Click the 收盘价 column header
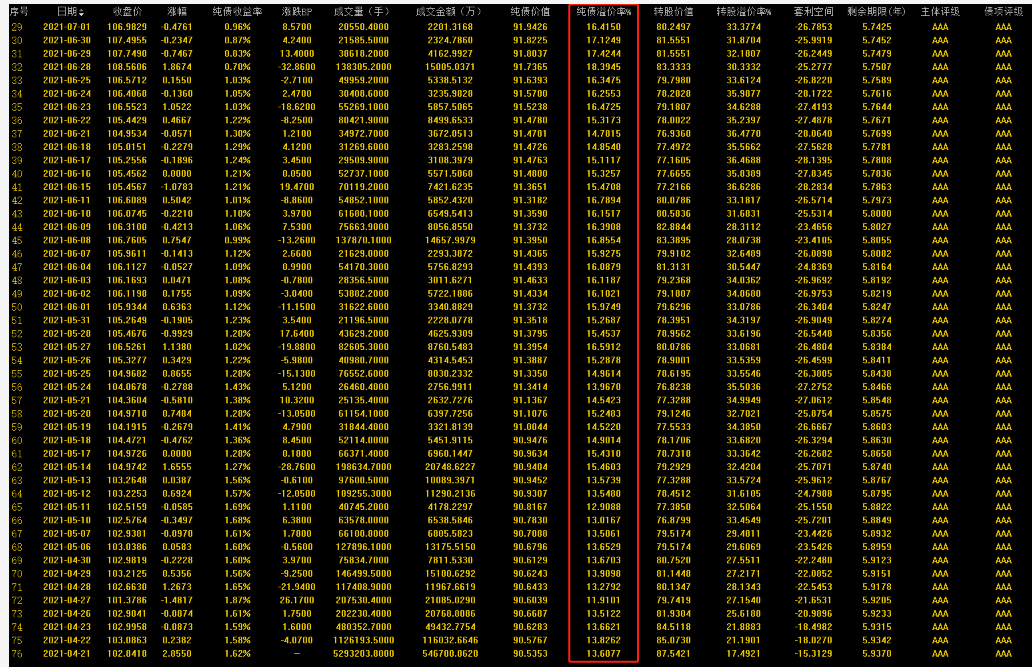The height and width of the screenshot is (667, 1032). click(x=127, y=11)
